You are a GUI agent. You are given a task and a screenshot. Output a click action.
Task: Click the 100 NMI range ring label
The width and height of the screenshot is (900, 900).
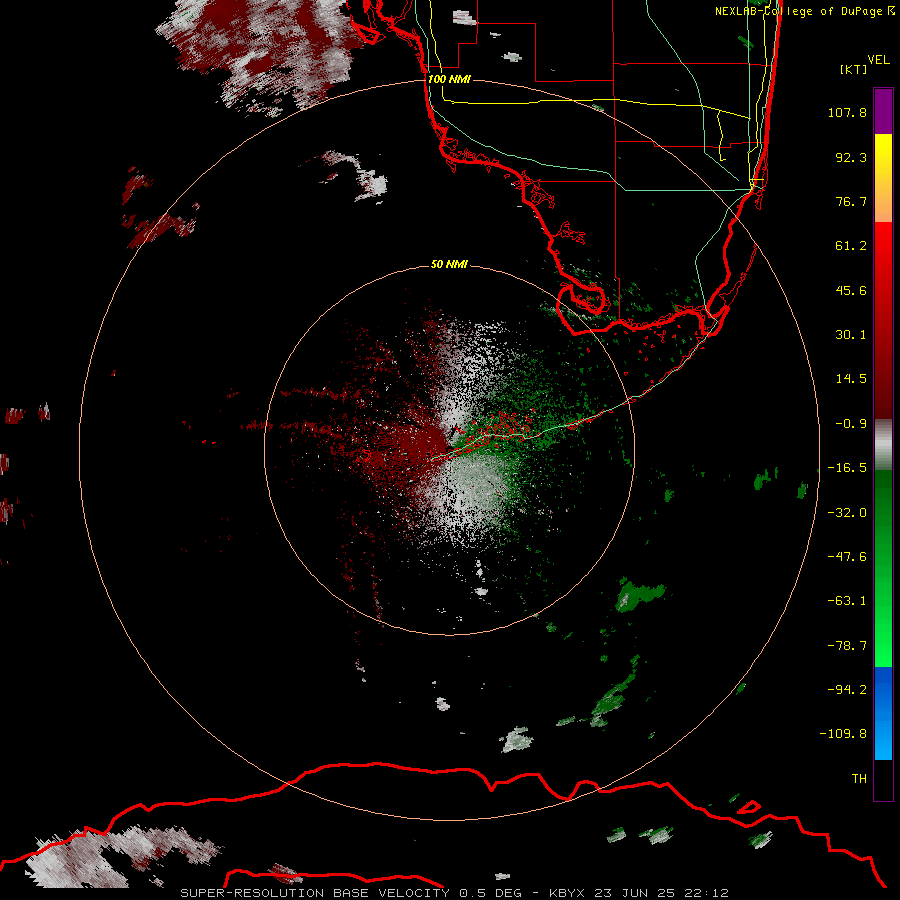449,79
